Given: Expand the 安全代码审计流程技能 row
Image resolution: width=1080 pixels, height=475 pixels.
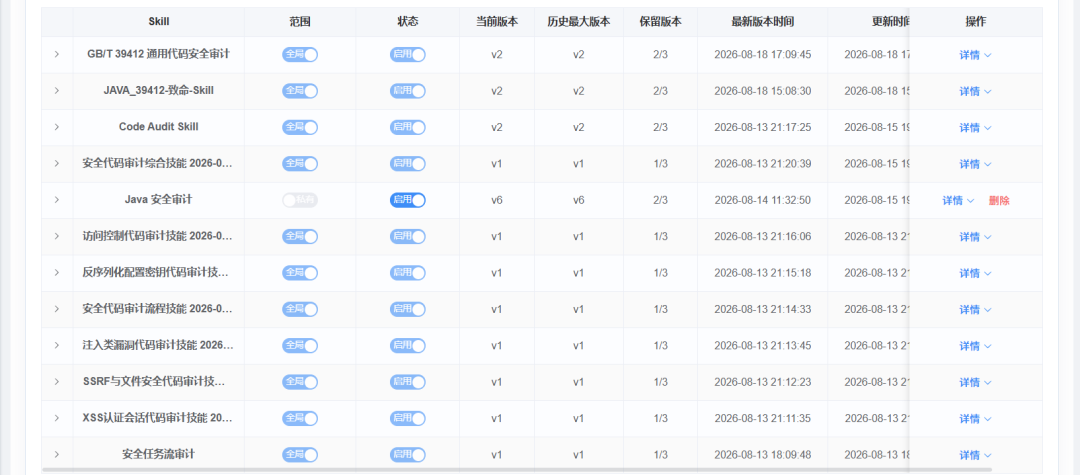Looking at the screenshot, I should click(56, 309).
